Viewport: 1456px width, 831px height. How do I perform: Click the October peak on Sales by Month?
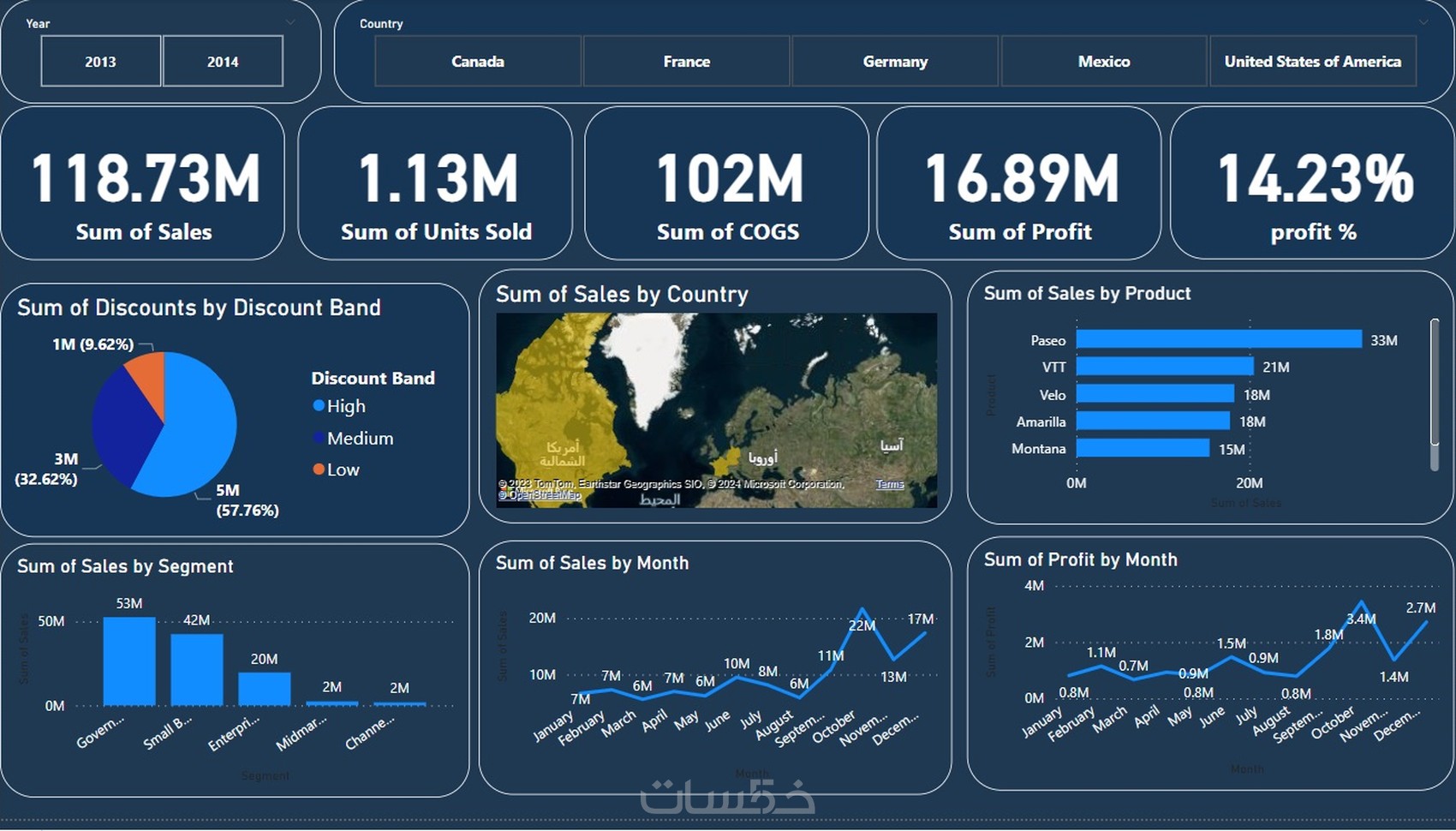coord(862,610)
